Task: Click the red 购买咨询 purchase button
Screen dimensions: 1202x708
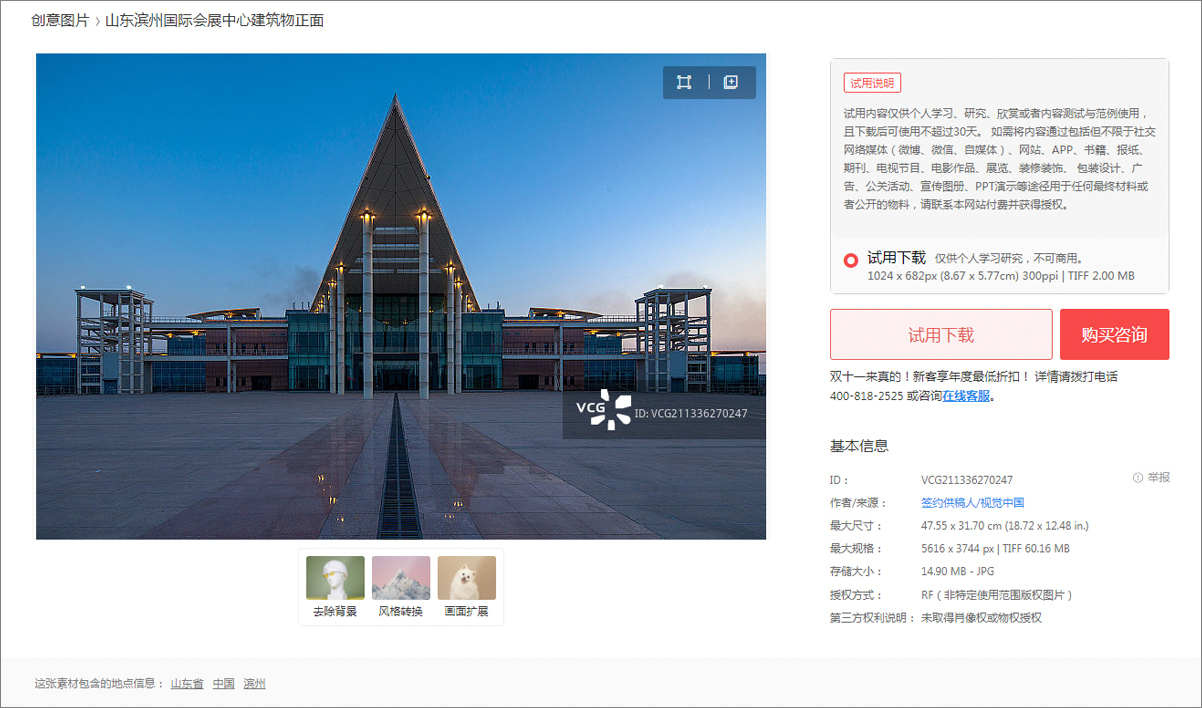Action: [1114, 334]
